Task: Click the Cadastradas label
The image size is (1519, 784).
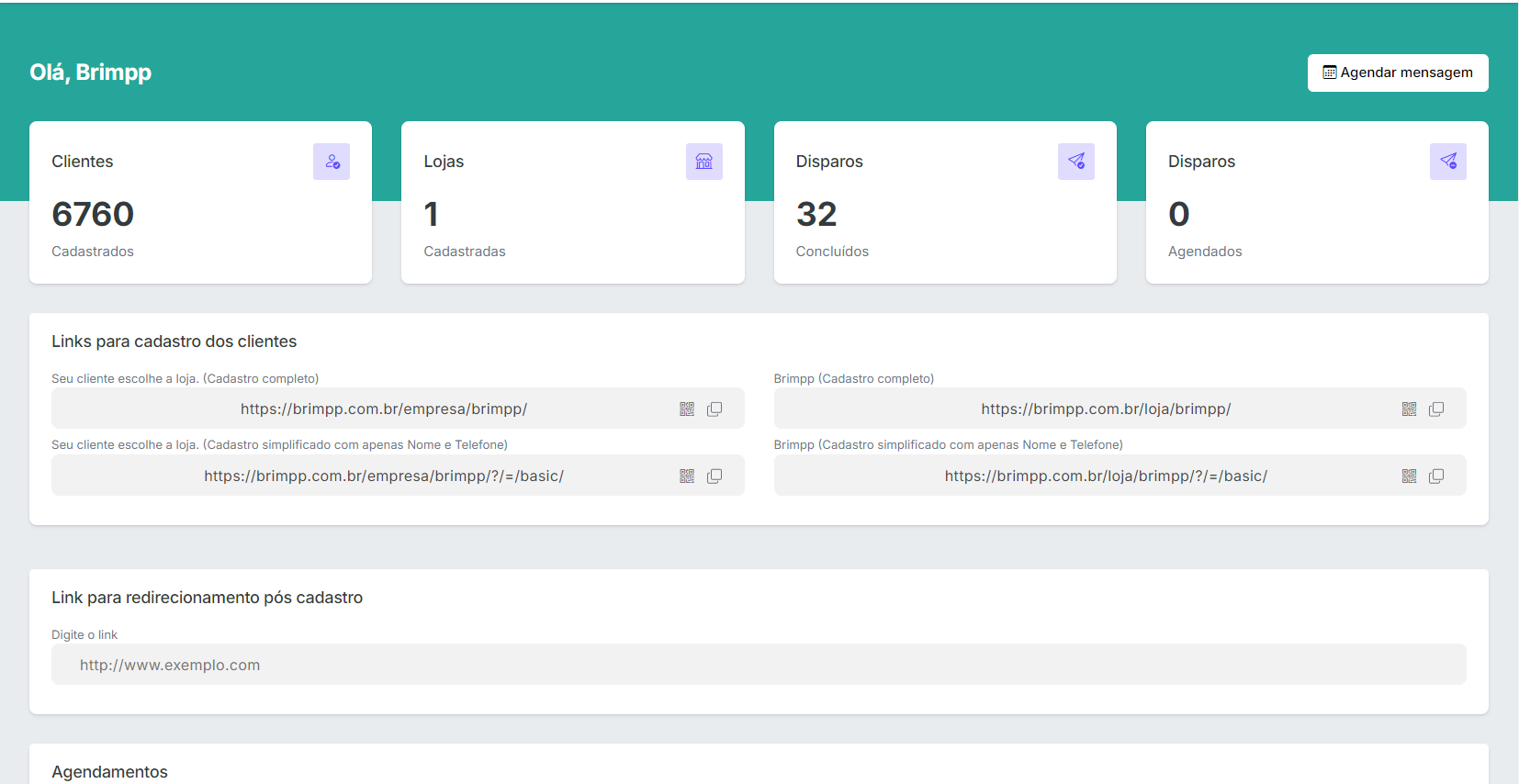Action: [x=465, y=252]
